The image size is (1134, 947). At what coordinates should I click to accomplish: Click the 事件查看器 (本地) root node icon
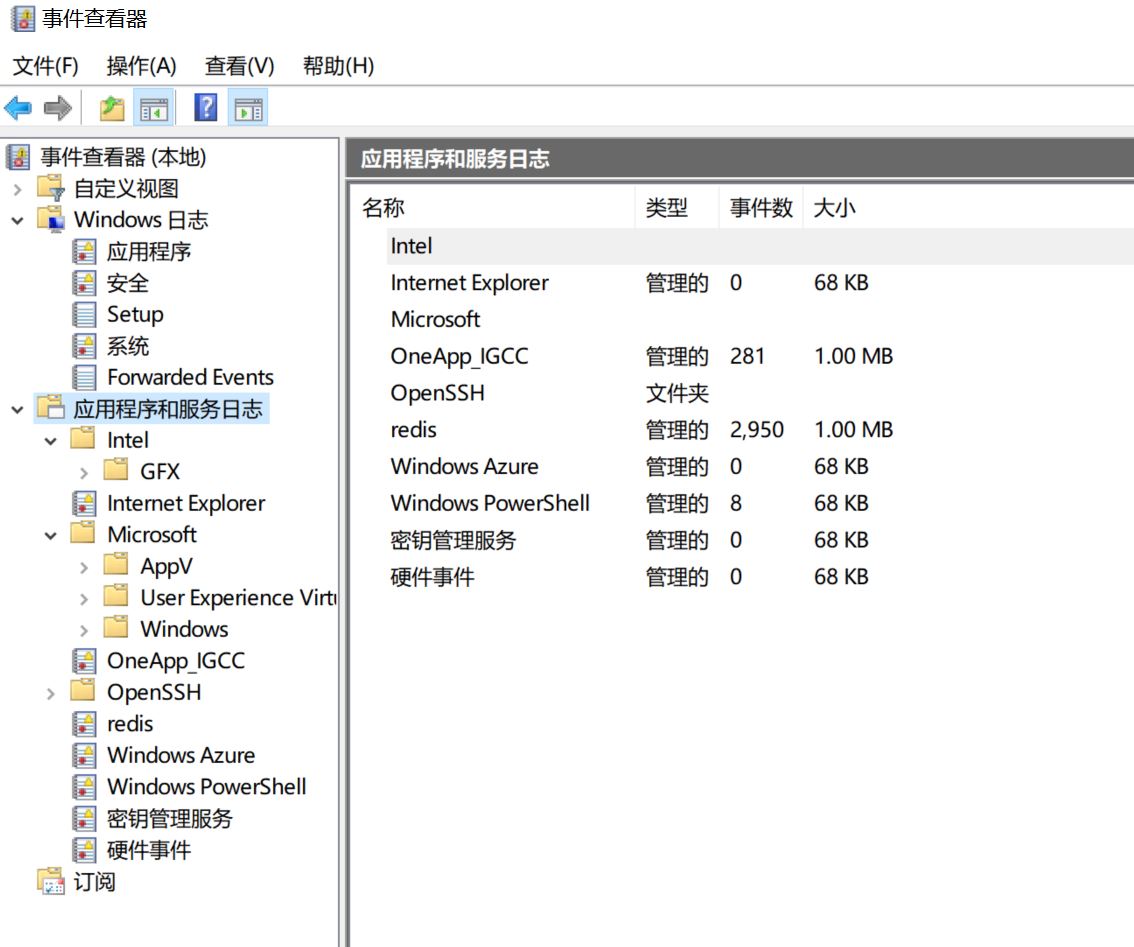18,156
